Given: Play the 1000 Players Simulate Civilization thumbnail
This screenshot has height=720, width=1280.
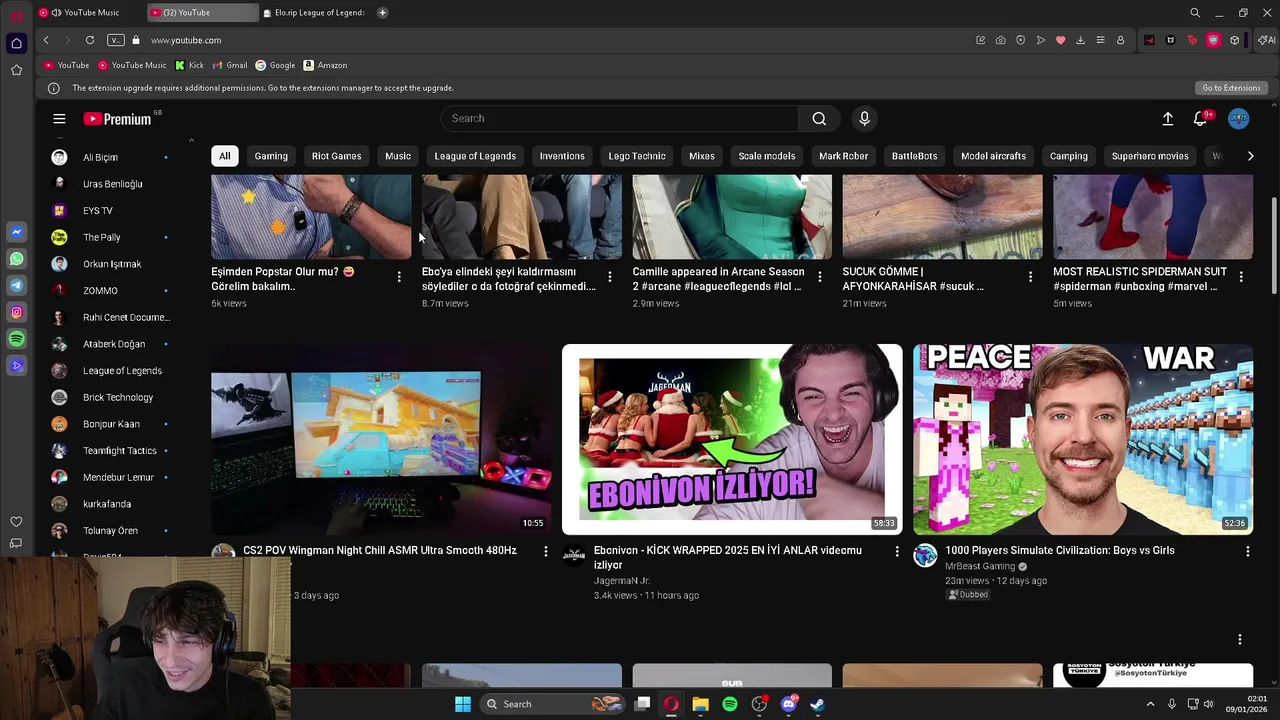Looking at the screenshot, I should (1083, 439).
